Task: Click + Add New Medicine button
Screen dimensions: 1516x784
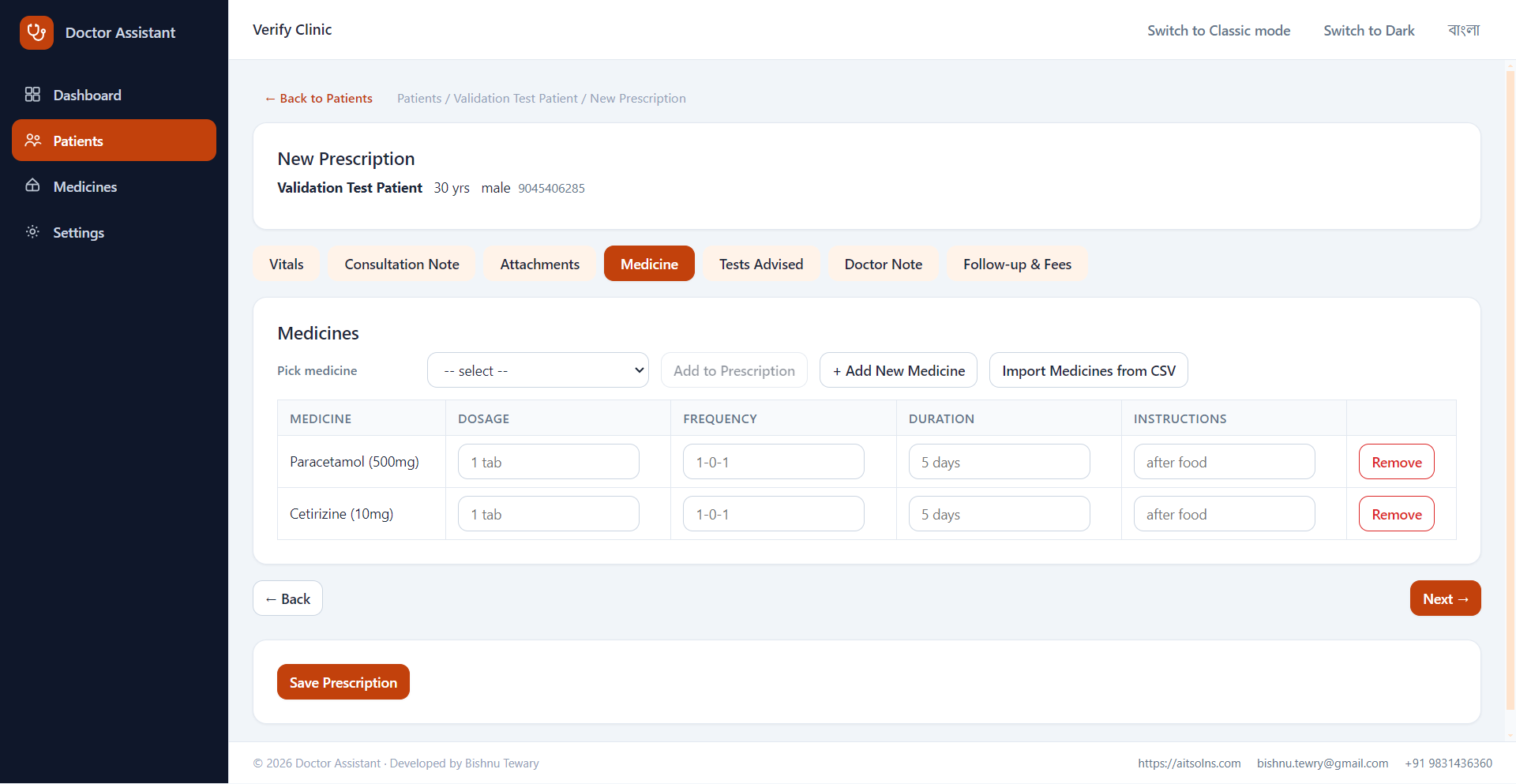Action: (x=899, y=370)
